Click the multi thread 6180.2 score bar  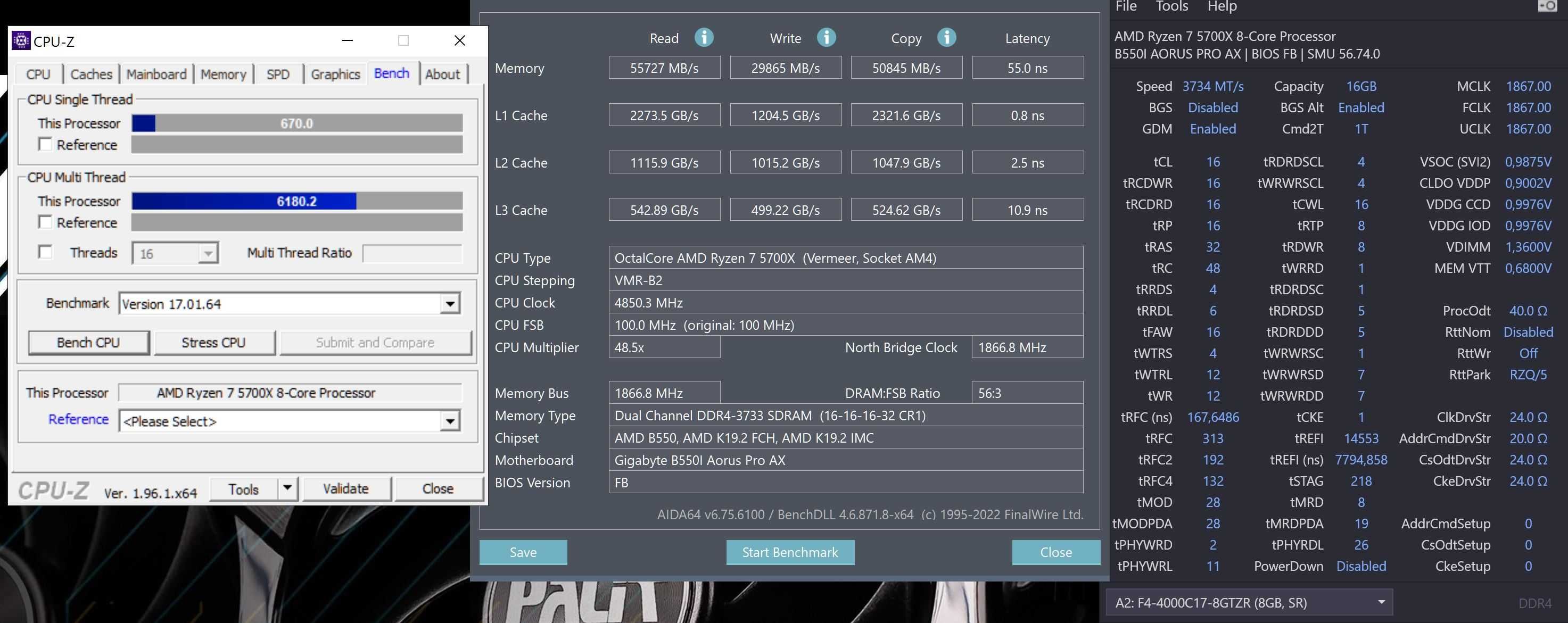(x=297, y=201)
